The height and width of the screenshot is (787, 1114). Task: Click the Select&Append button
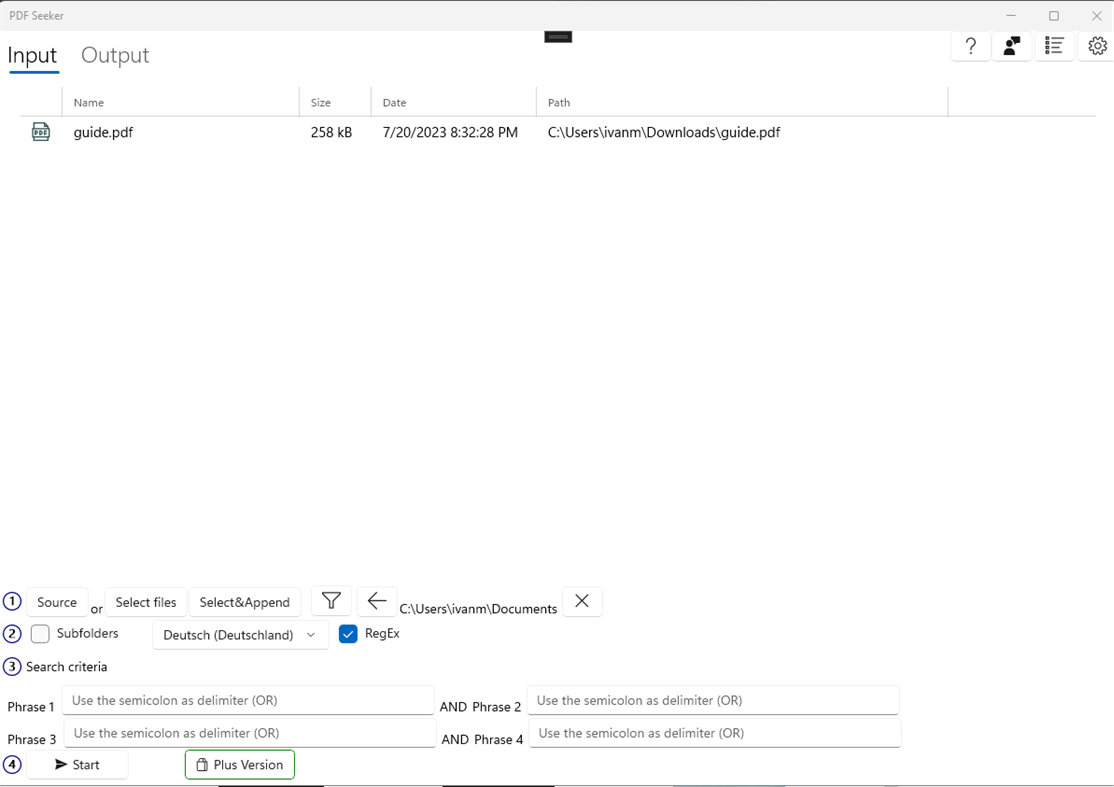pos(244,601)
